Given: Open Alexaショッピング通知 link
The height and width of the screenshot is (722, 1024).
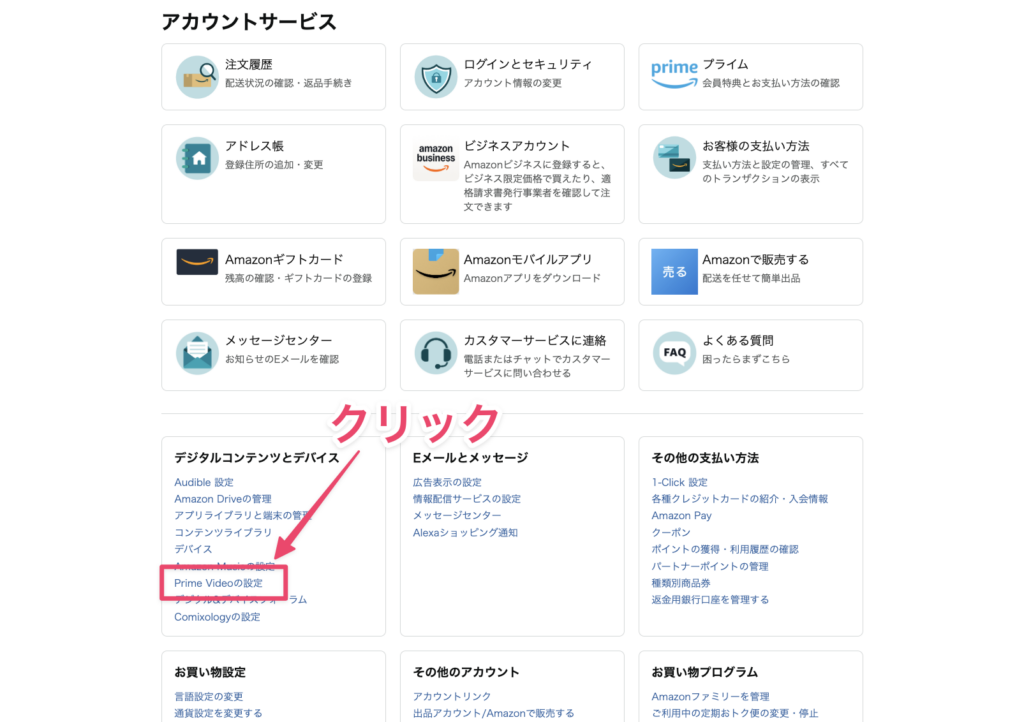Looking at the screenshot, I should (465, 533).
